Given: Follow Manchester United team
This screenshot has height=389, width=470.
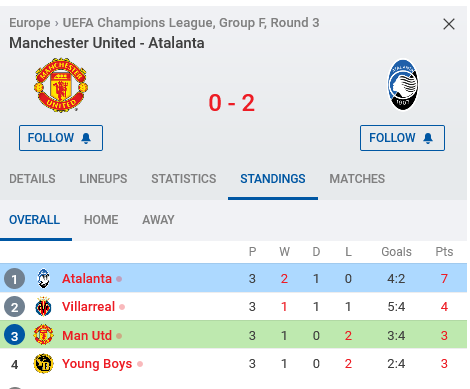Looking at the screenshot, I should 61,138.
